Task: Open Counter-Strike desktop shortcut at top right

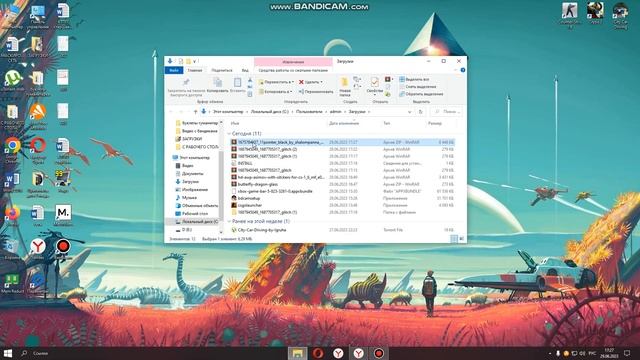Action: [569, 16]
